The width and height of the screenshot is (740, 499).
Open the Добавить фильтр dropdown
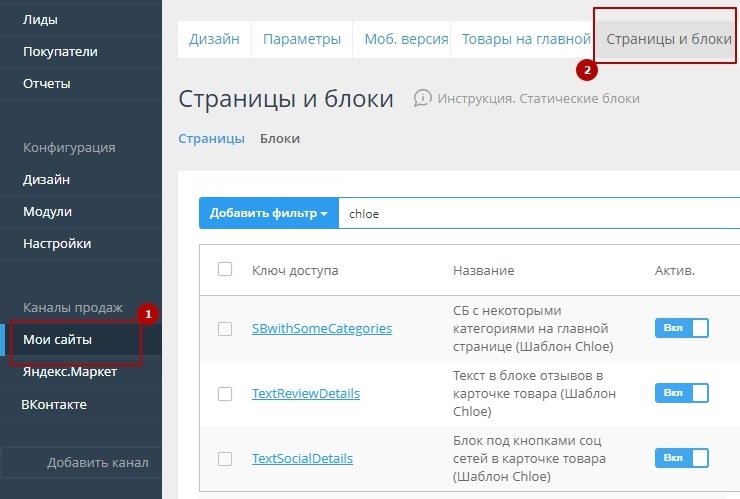pyautogui.click(x=268, y=214)
